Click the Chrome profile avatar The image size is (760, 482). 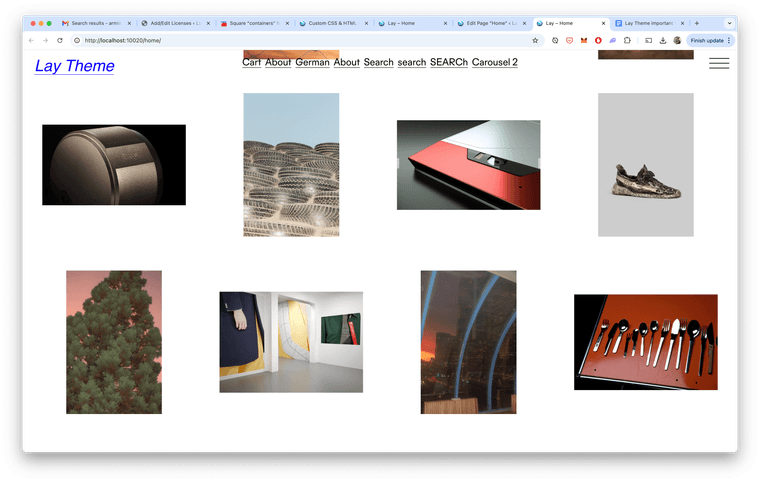(677, 40)
